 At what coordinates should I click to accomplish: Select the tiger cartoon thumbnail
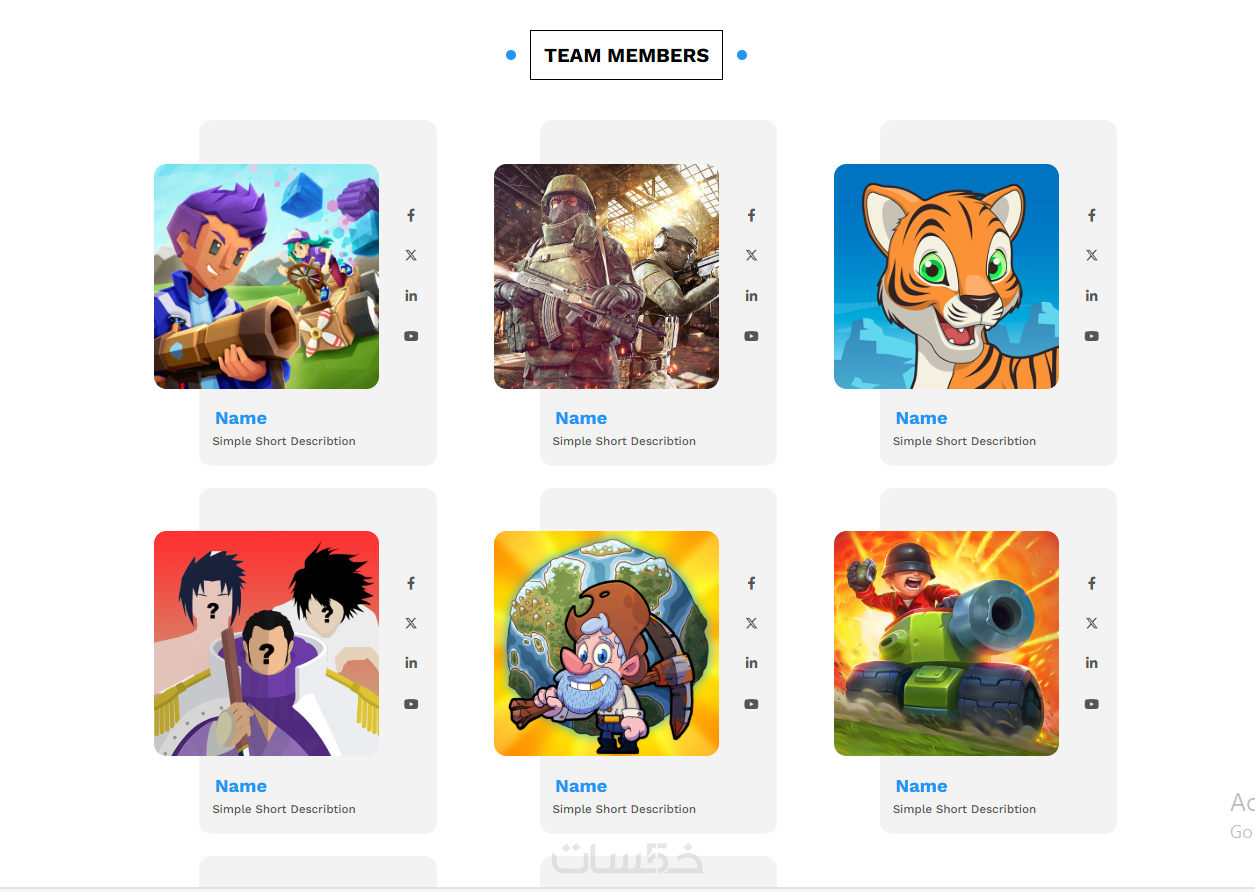click(946, 276)
